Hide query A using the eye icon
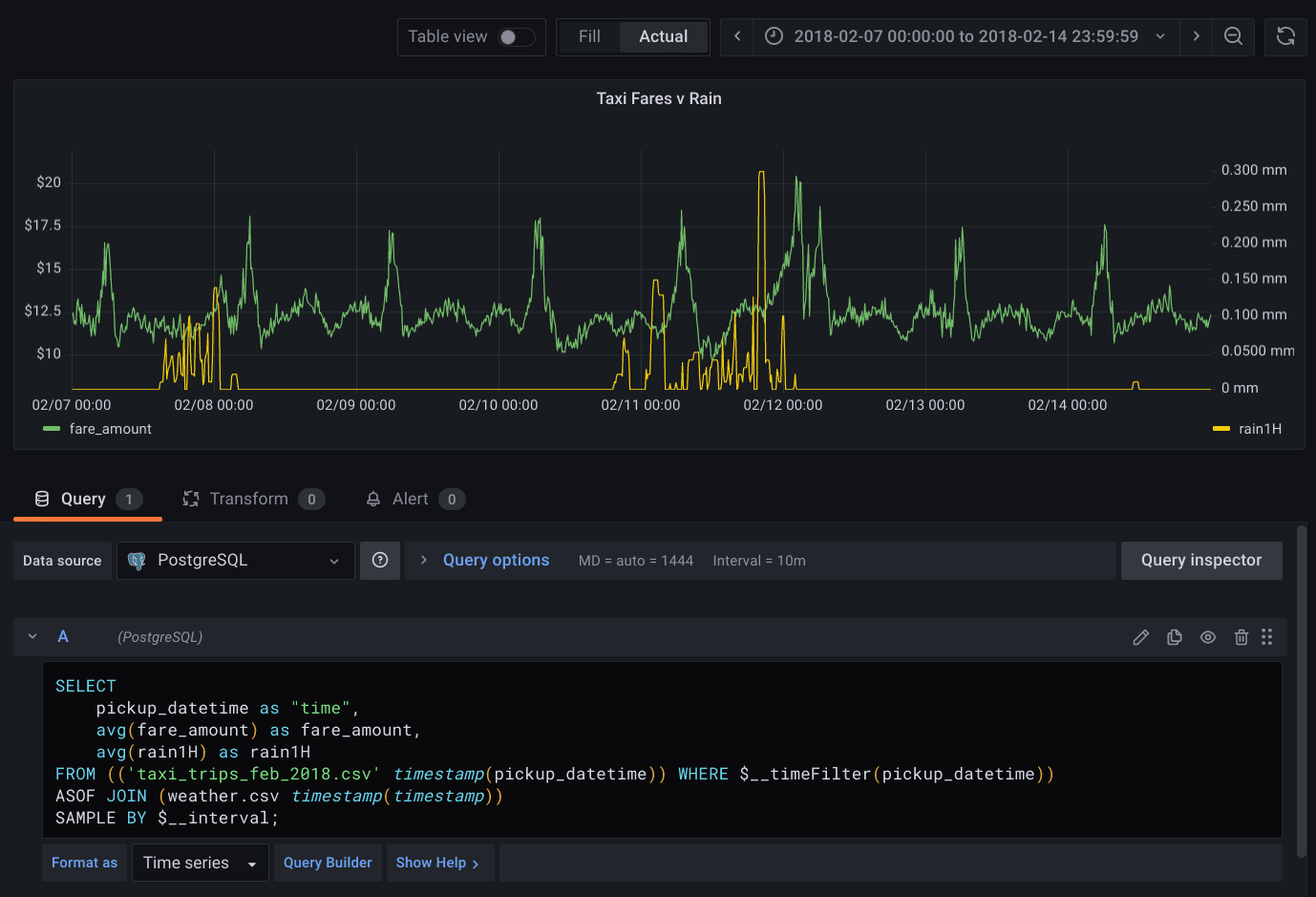The image size is (1316, 897). click(x=1208, y=637)
